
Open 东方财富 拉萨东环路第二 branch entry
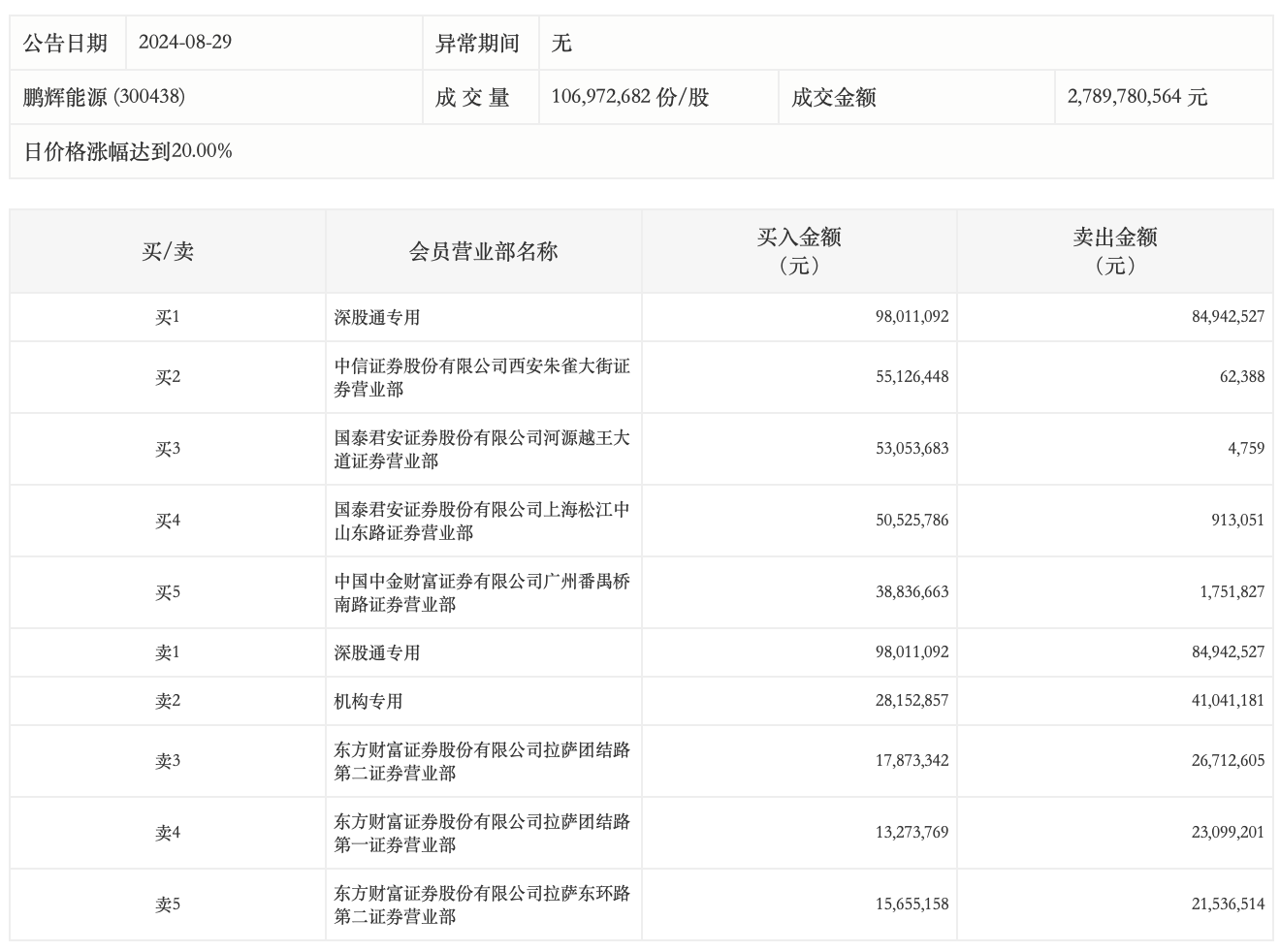pos(482,905)
